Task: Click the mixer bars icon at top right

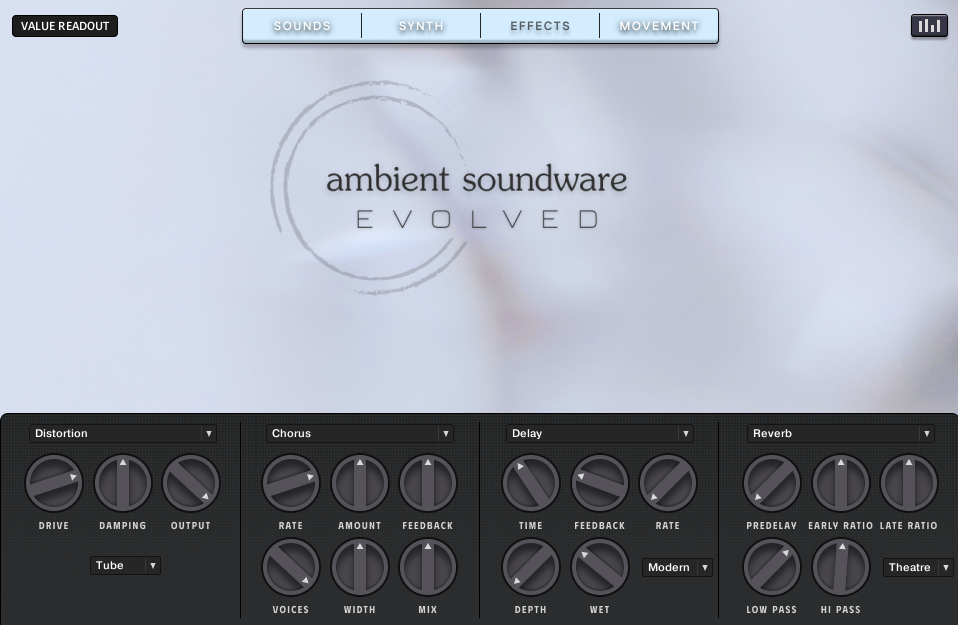Action: click(929, 26)
